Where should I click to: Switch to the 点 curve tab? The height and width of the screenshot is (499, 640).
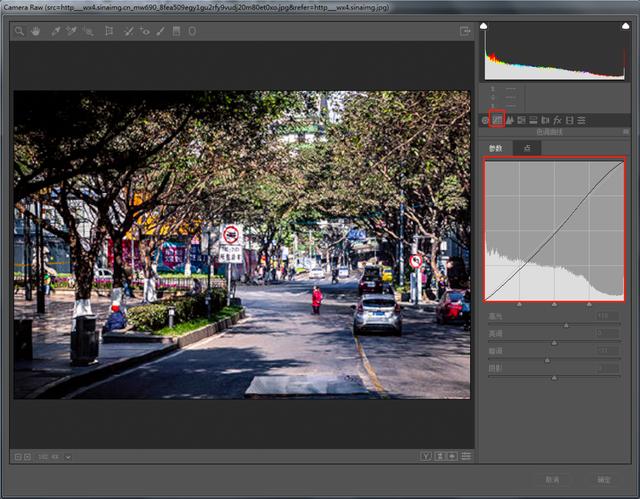pos(526,148)
